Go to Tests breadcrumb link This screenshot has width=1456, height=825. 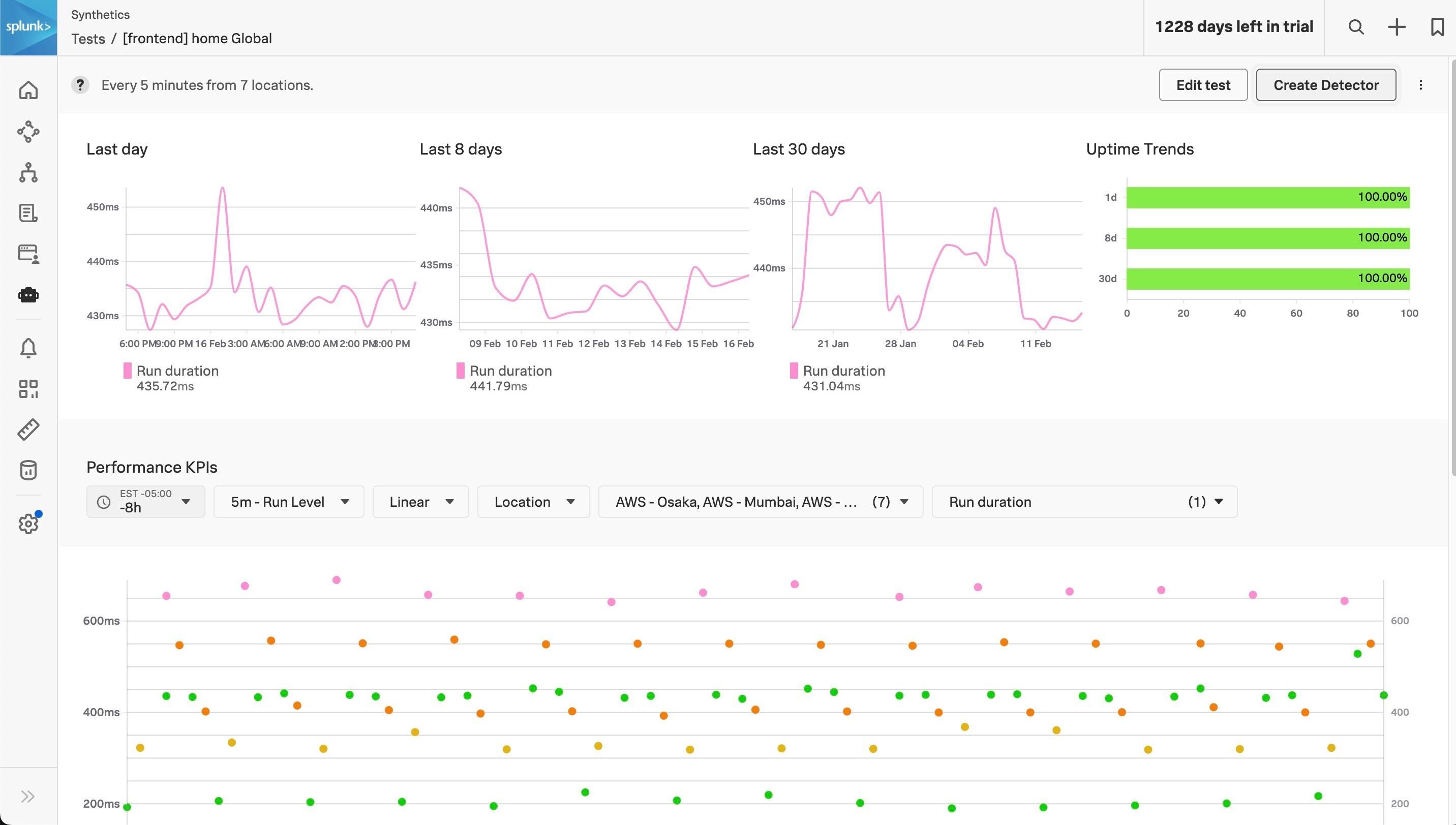[x=88, y=39]
